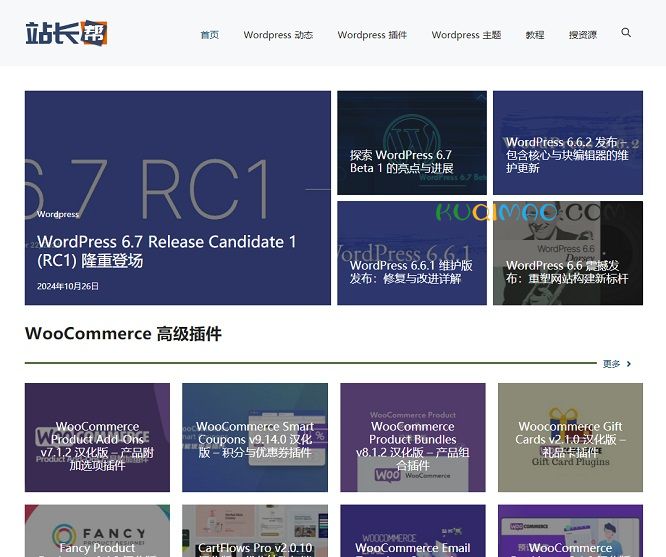The width and height of the screenshot is (666, 557).
Task: Click the chevron arrow beside 更多
Action: pyautogui.click(x=629, y=364)
